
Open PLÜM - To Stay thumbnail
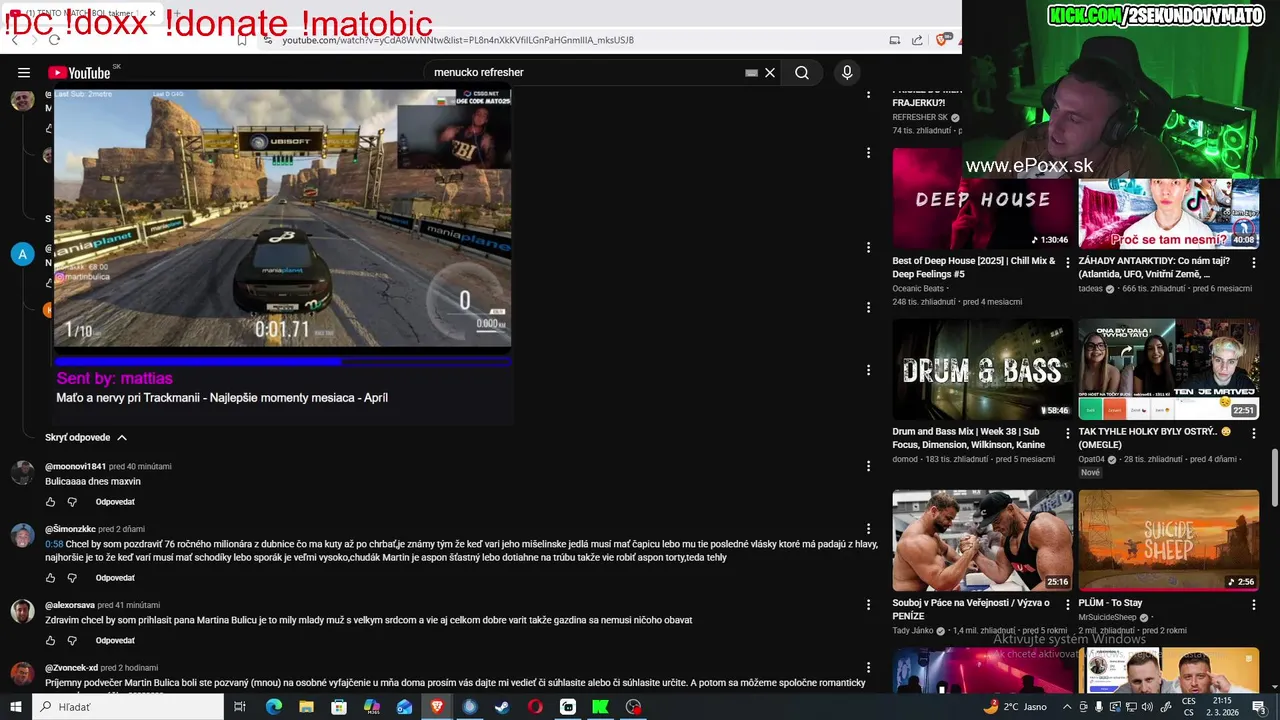pos(1168,540)
